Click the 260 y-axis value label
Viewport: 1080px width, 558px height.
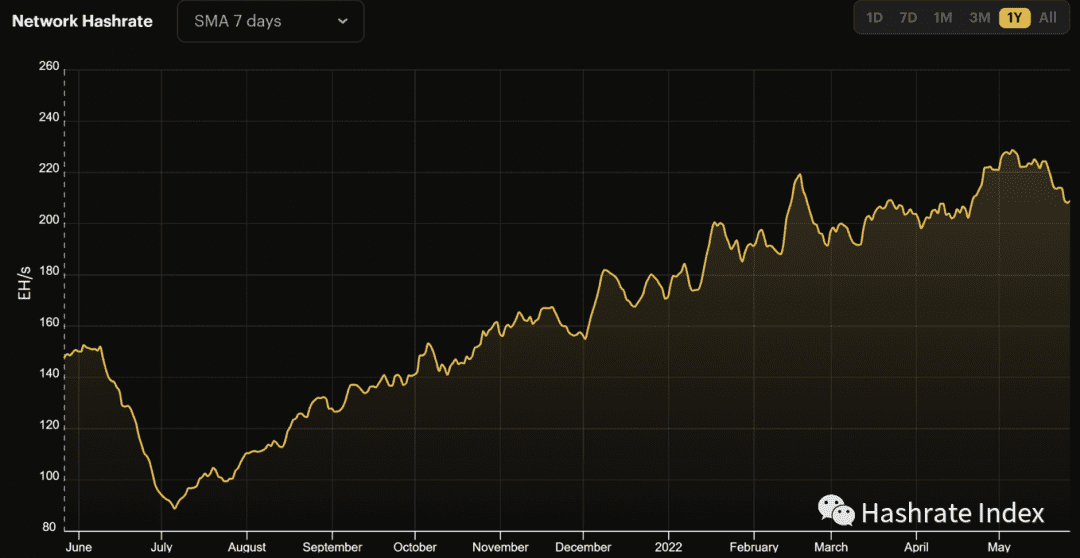pyautogui.click(x=49, y=67)
